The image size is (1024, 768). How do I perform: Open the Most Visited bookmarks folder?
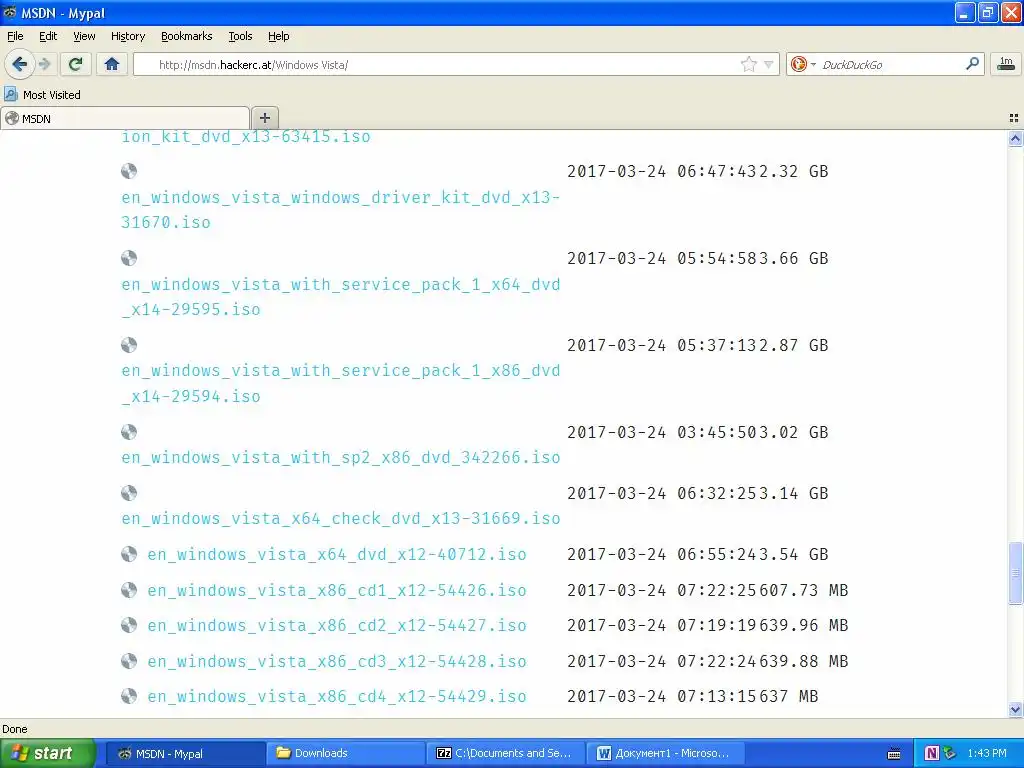pos(42,95)
